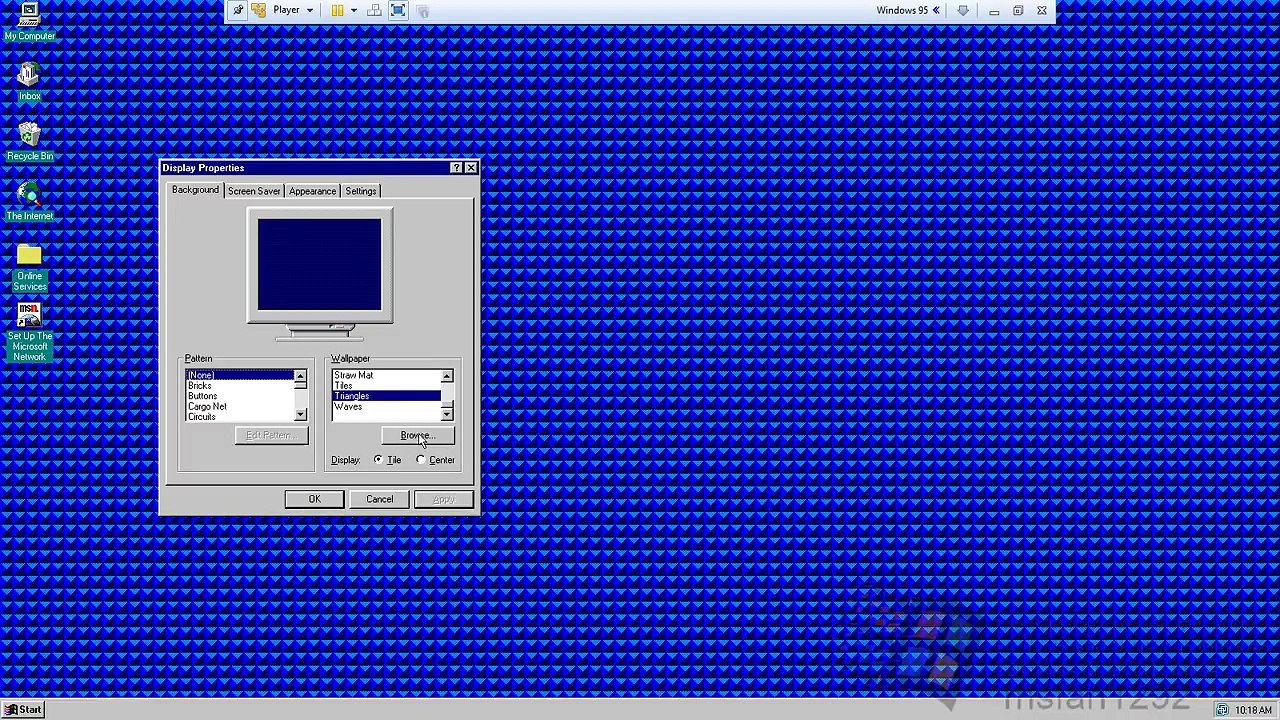Click the send Ctrl+Alt+Del network icon

pyautogui.click(x=374, y=10)
